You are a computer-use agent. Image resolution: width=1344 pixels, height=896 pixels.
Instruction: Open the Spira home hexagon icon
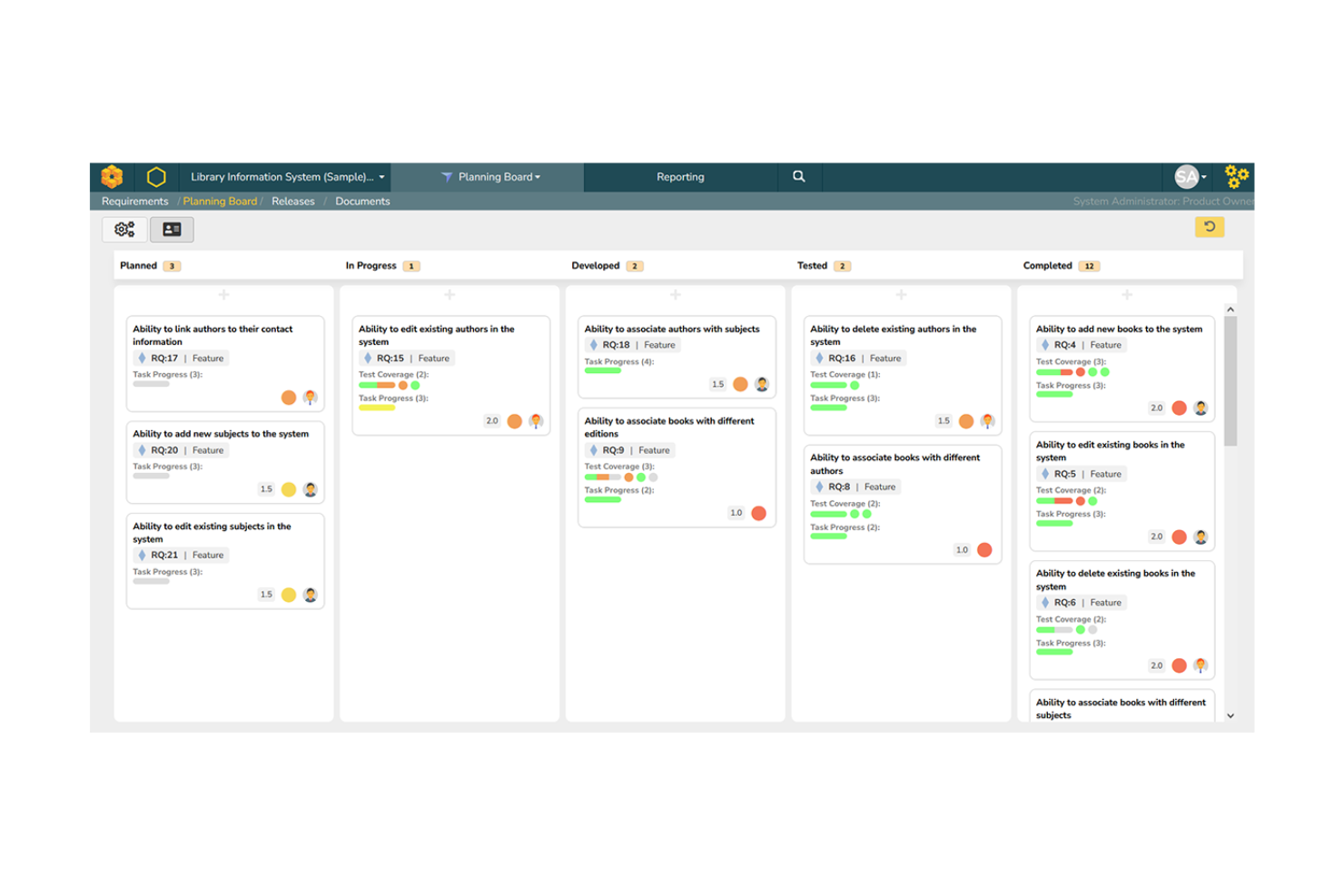[x=113, y=177]
